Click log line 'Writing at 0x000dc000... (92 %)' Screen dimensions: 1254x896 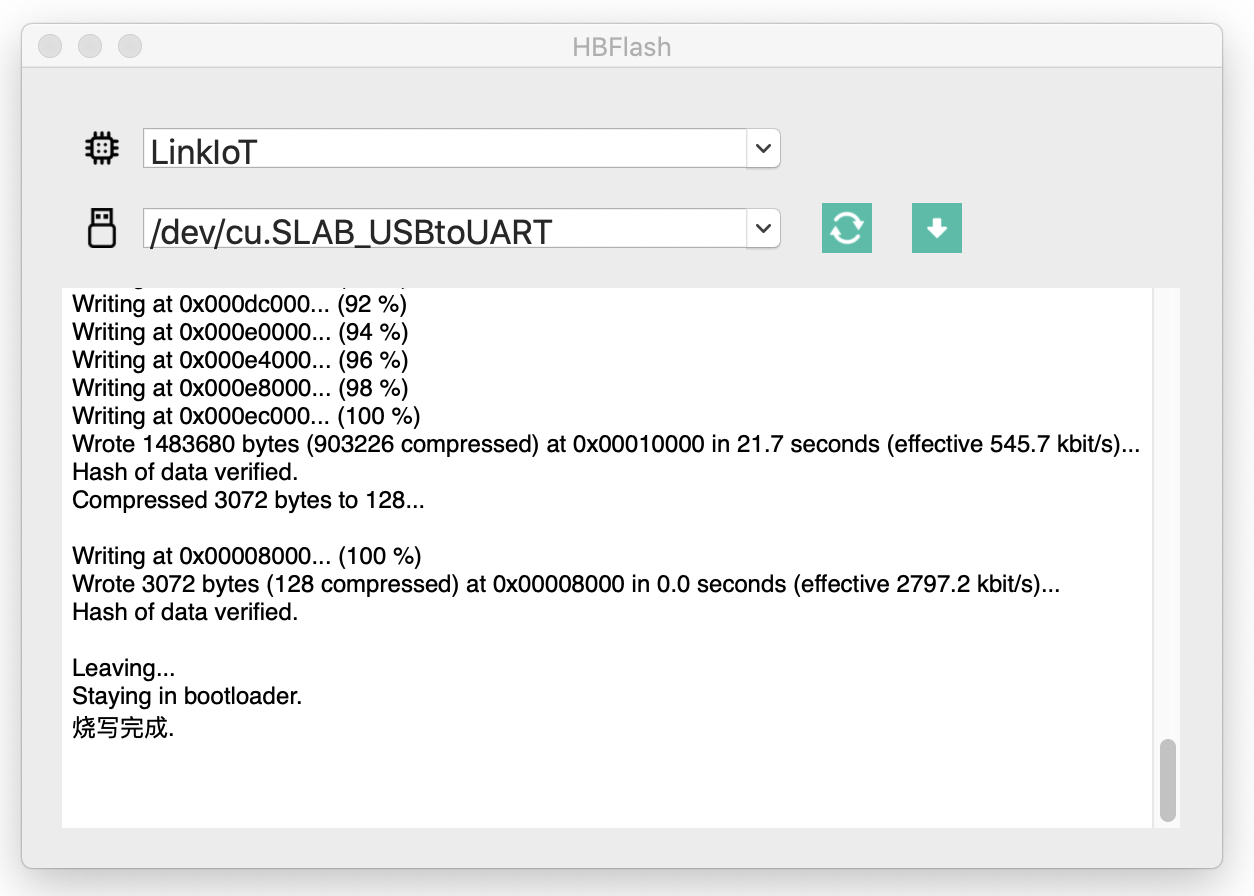[x=240, y=304]
